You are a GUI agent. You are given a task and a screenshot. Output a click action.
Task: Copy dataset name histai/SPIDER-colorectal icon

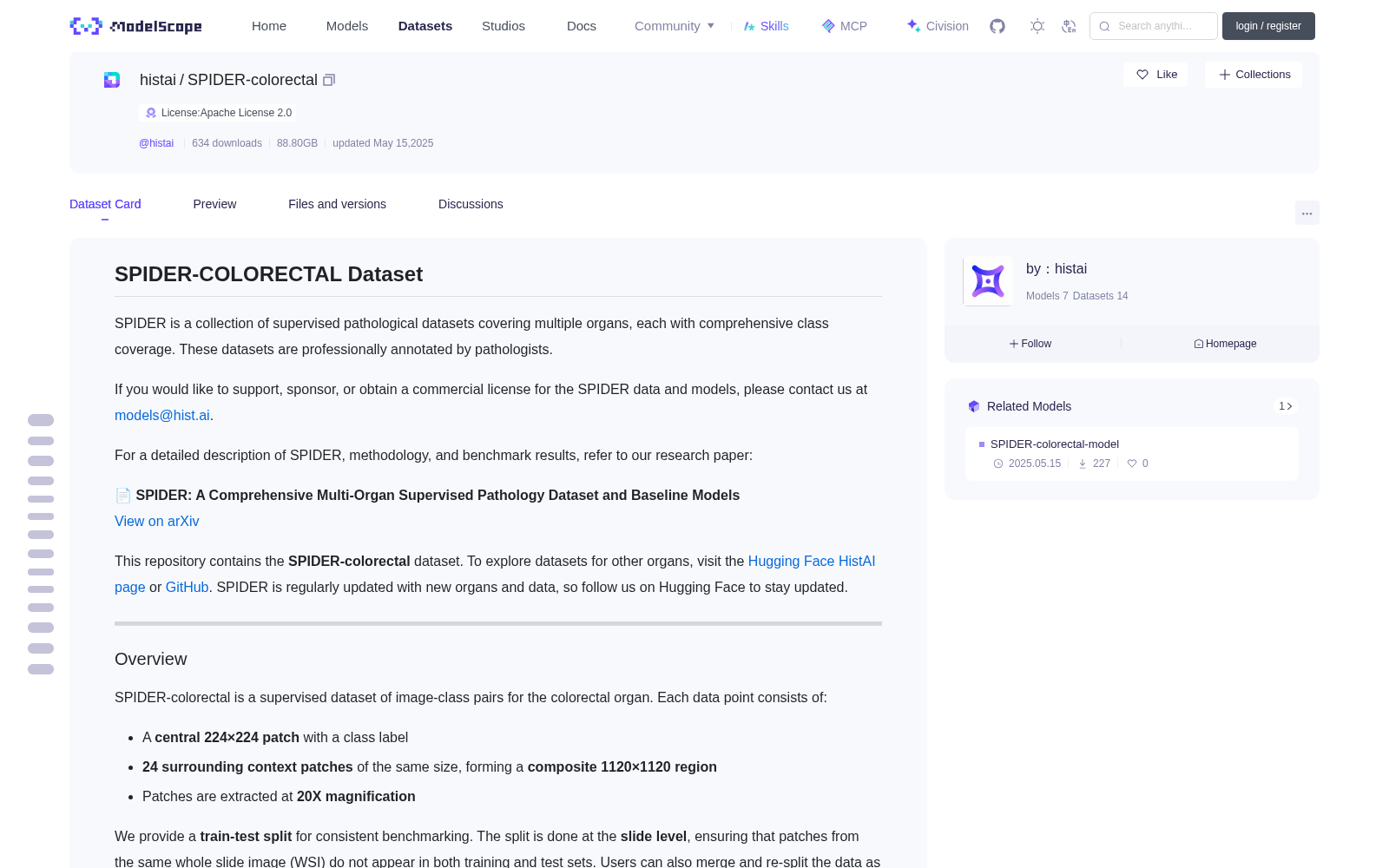pos(329,80)
